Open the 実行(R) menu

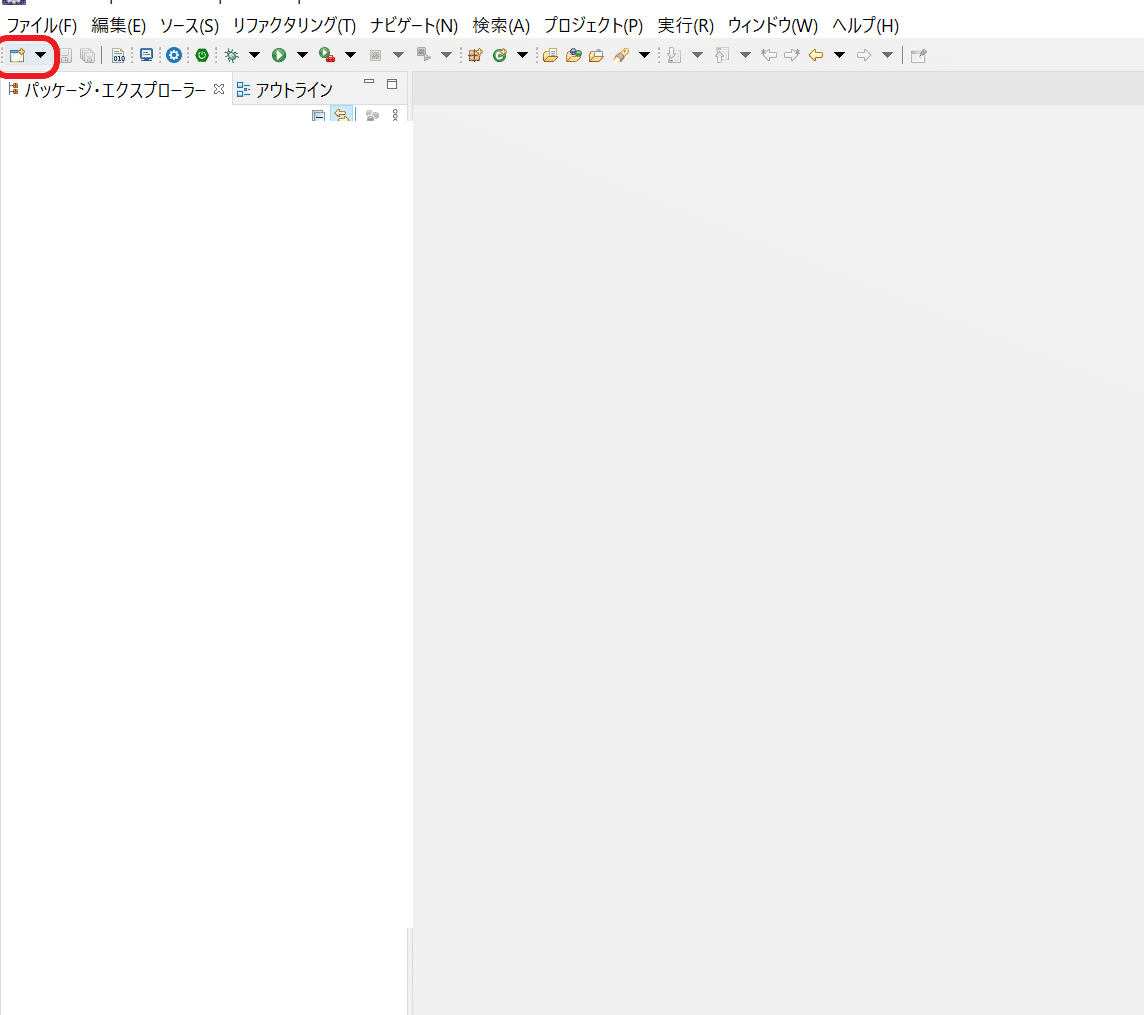point(685,26)
